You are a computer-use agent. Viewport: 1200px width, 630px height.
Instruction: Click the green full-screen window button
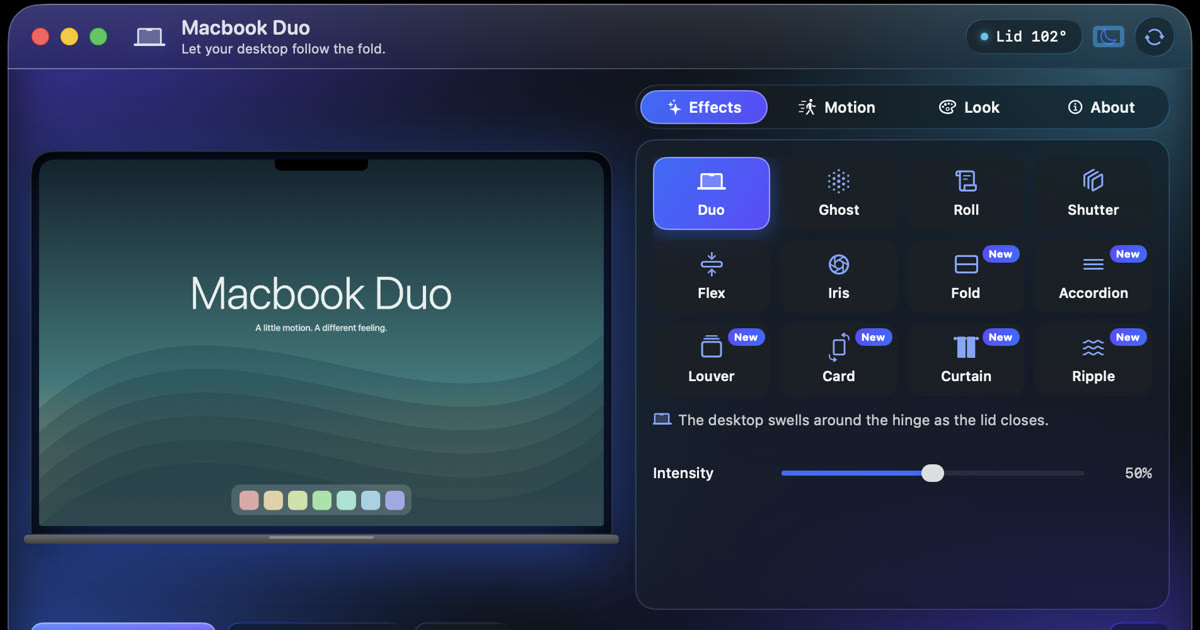coord(98,37)
